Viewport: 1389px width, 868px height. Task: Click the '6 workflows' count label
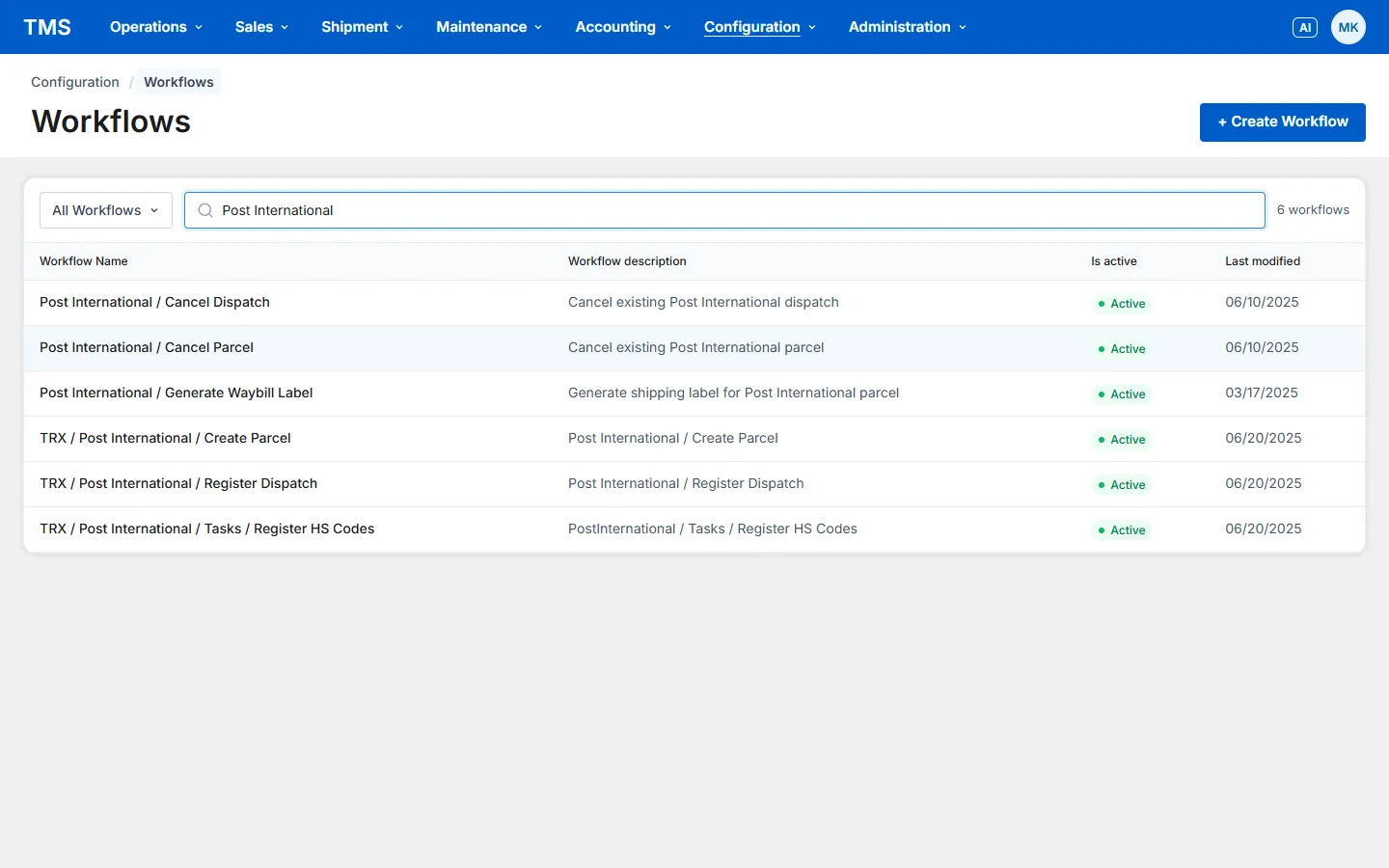coord(1313,210)
